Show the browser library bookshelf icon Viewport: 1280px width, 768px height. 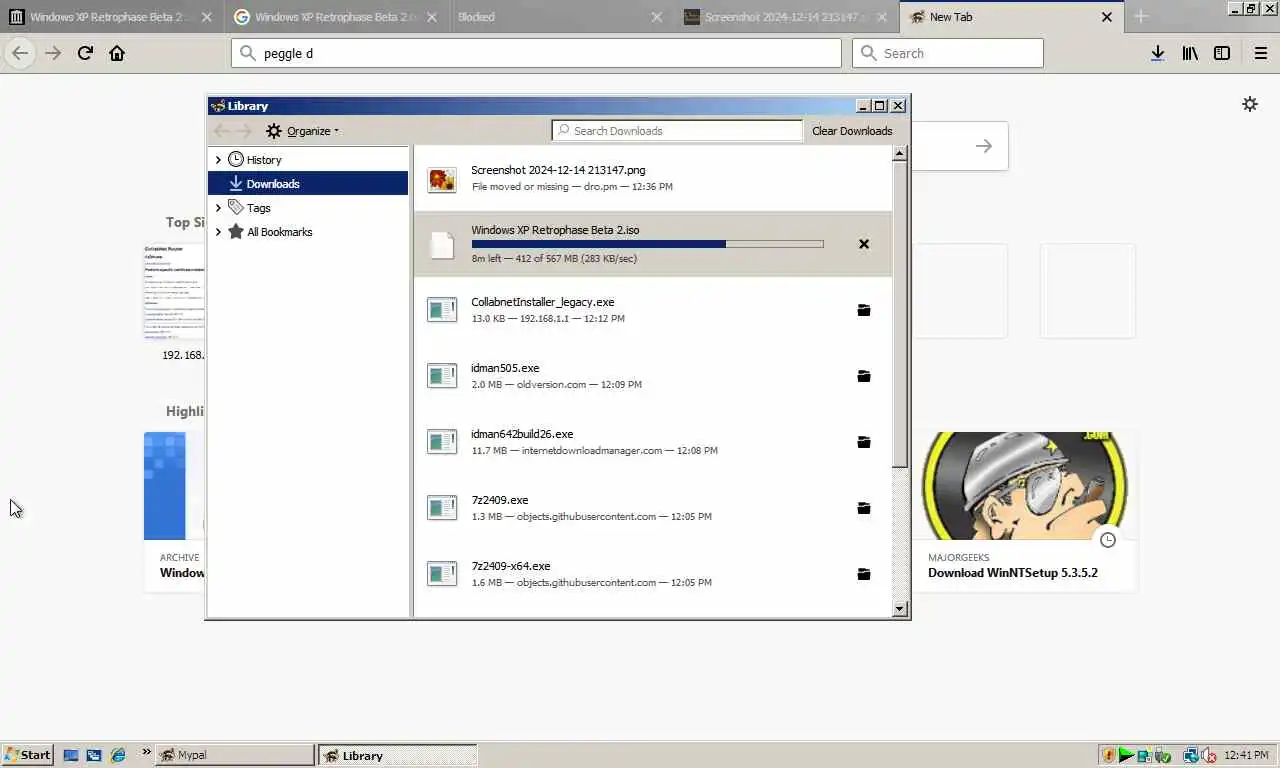1189,53
